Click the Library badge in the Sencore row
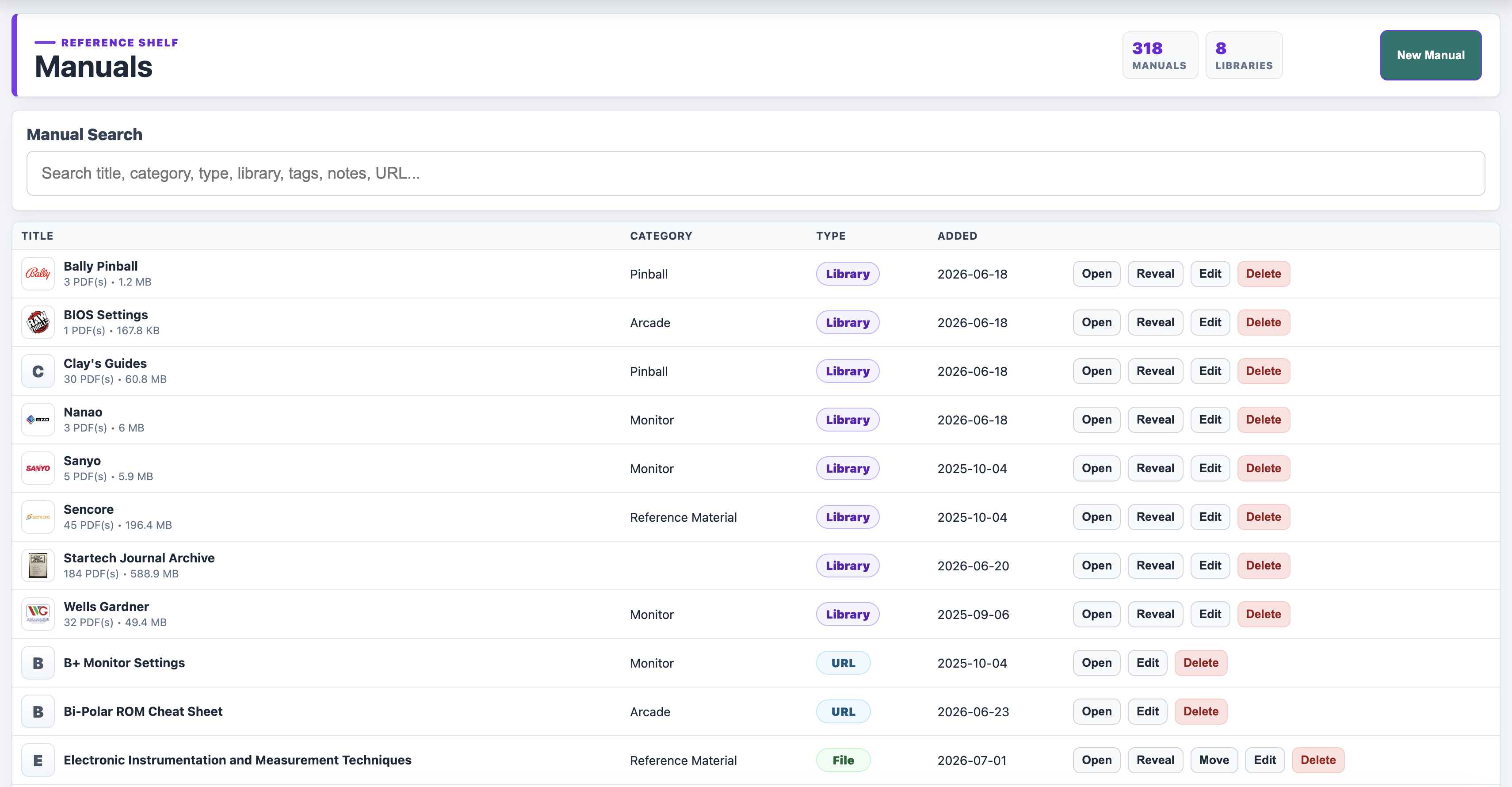Viewport: 1512px width, 787px height. coord(848,518)
